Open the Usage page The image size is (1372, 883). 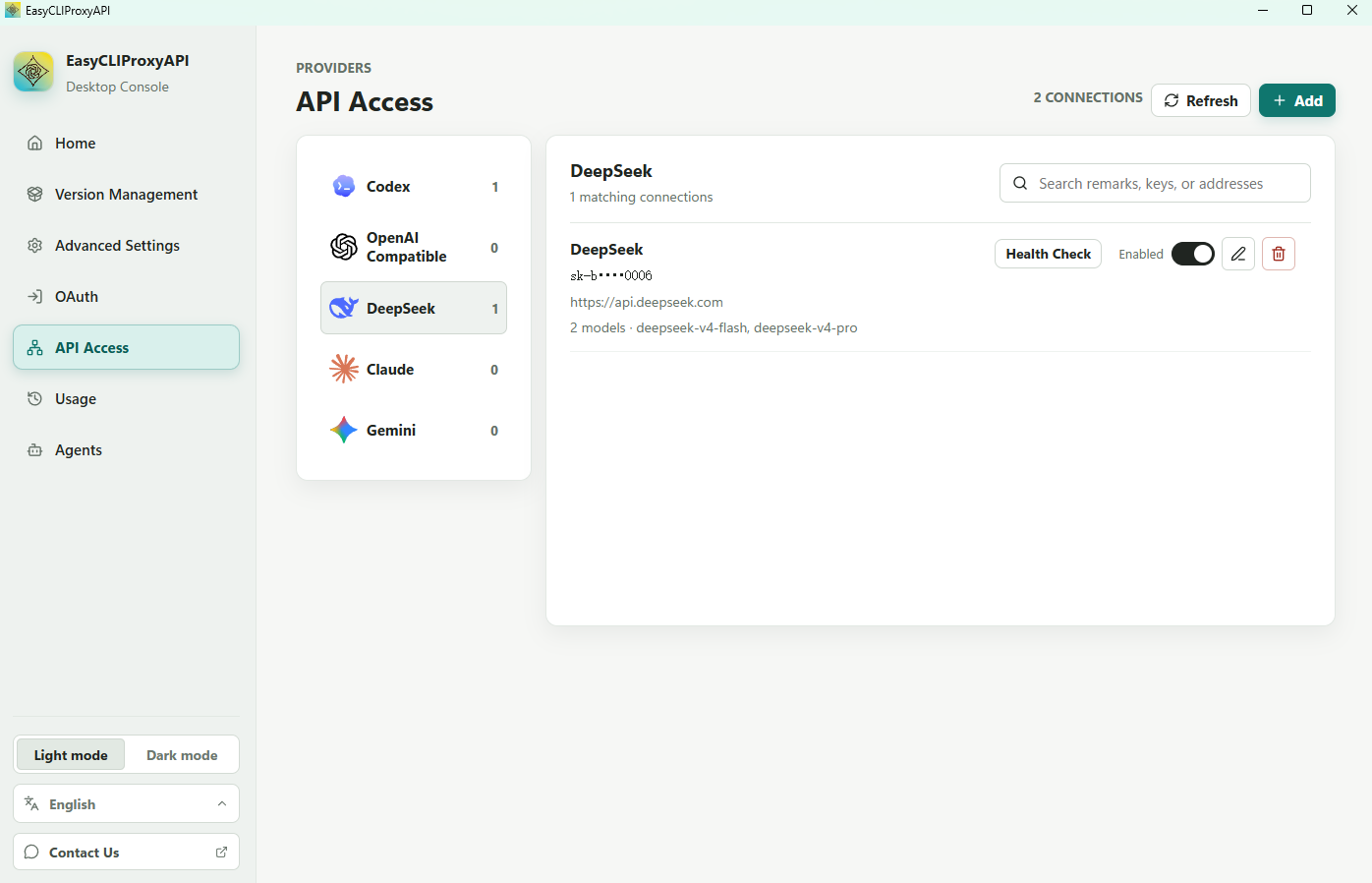[126, 399]
